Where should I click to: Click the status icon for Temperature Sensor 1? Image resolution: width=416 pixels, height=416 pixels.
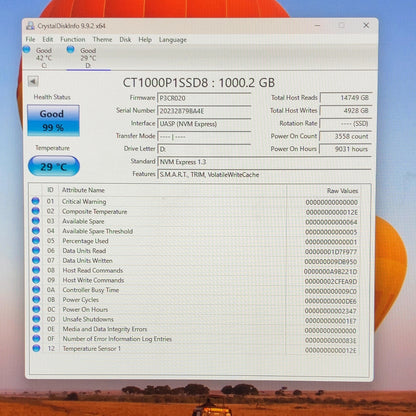(x=36, y=348)
